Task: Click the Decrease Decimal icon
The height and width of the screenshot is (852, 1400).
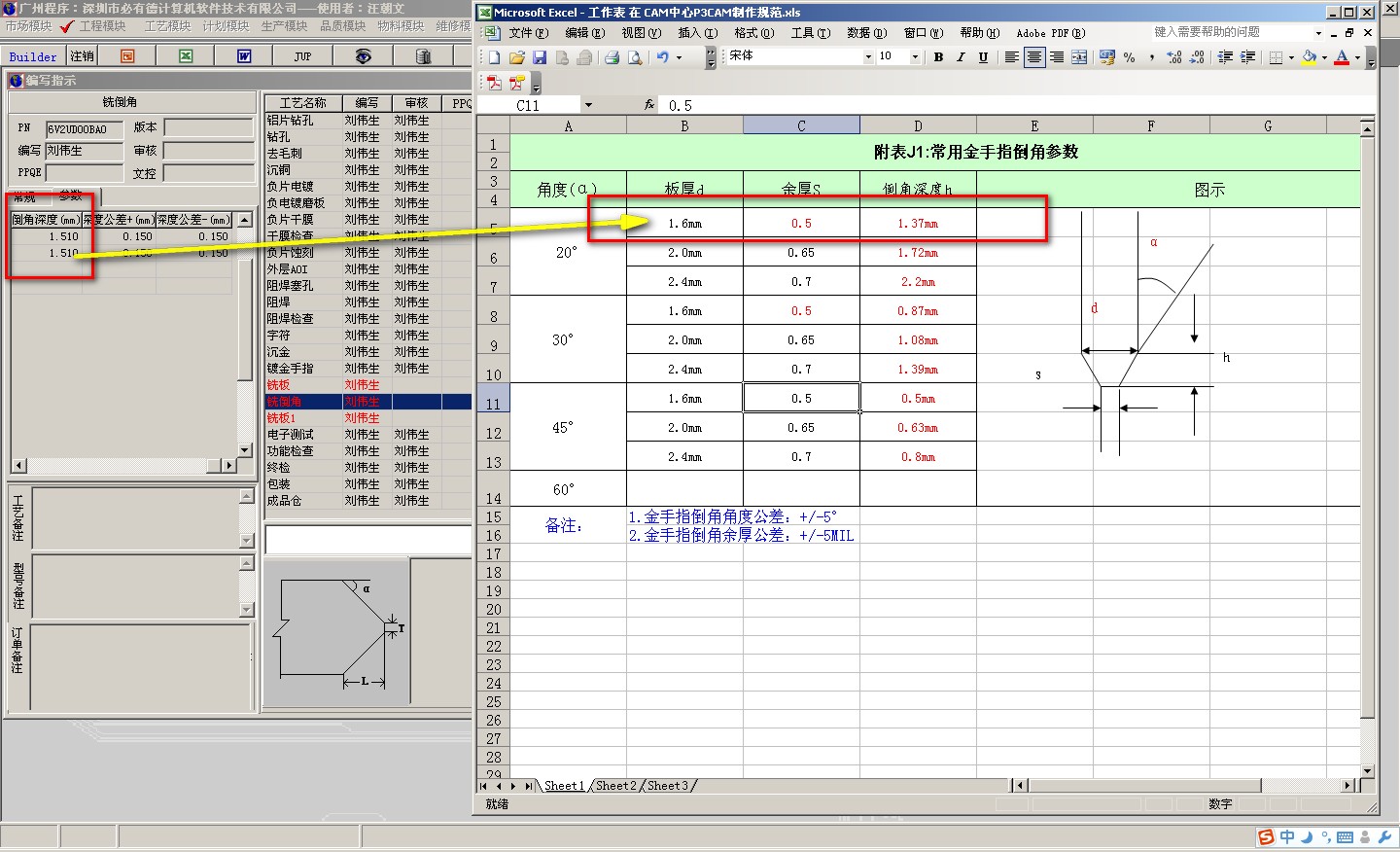Action: (x=1197, y=57)
